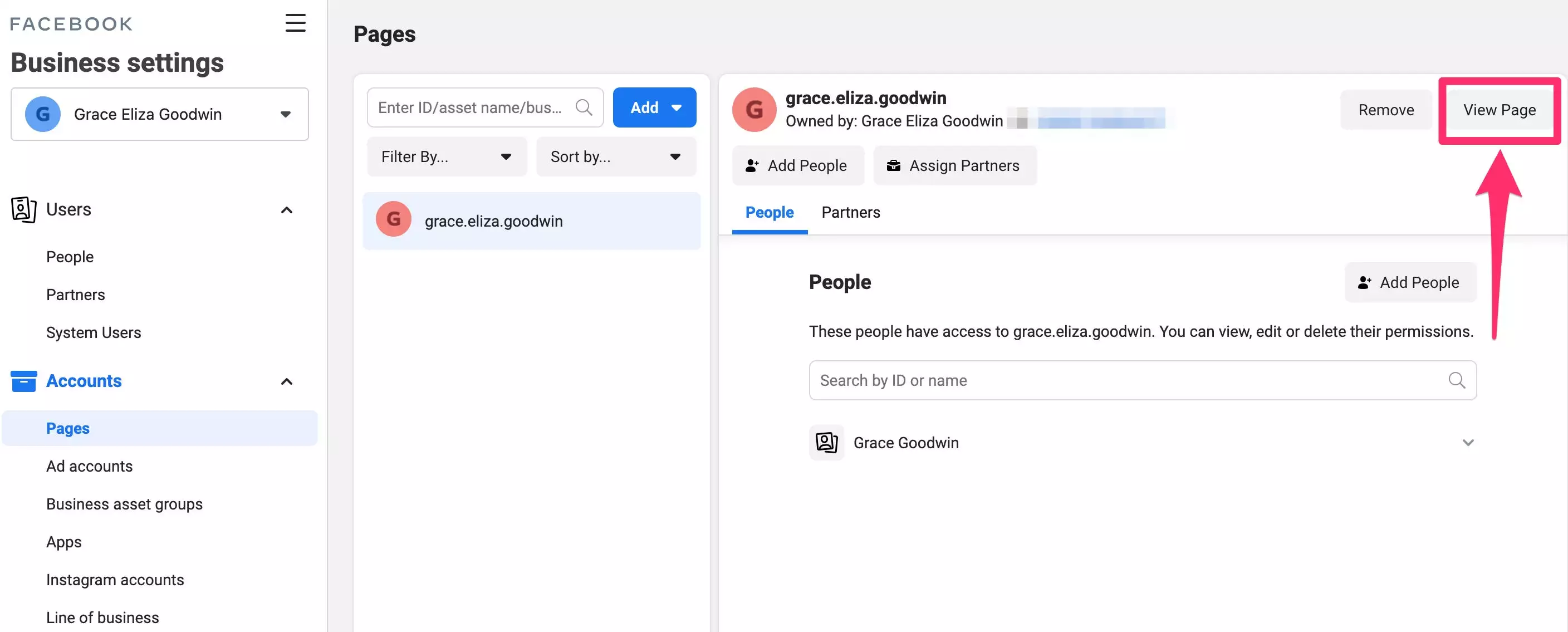
Task: Click Search by ID or name field
Action: [1126, 380]
